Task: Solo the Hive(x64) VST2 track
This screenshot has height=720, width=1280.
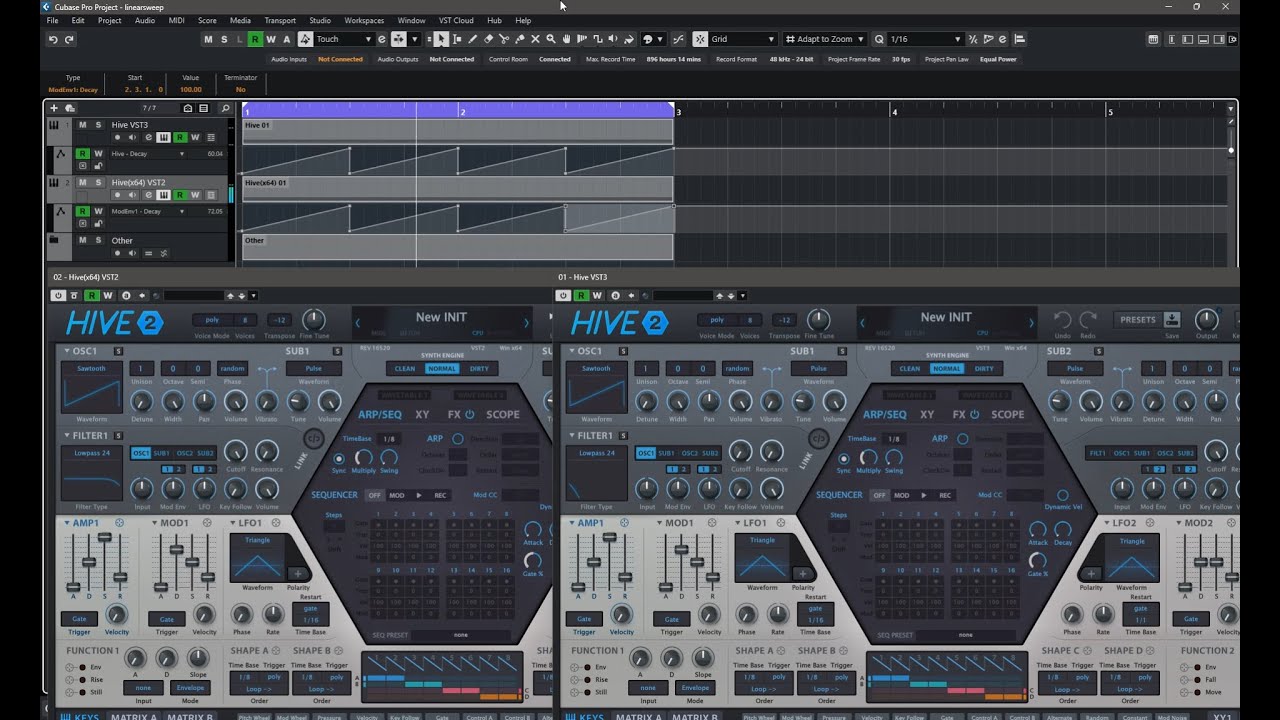Action: [98, 183]
